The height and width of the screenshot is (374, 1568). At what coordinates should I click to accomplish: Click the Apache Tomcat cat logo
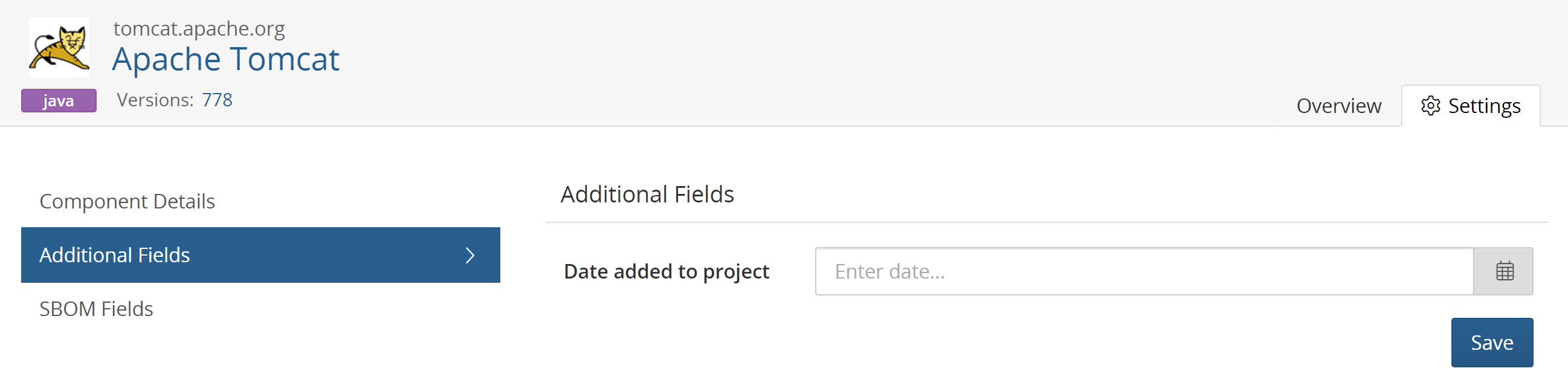pyautogui.click(x=59, y=48)
